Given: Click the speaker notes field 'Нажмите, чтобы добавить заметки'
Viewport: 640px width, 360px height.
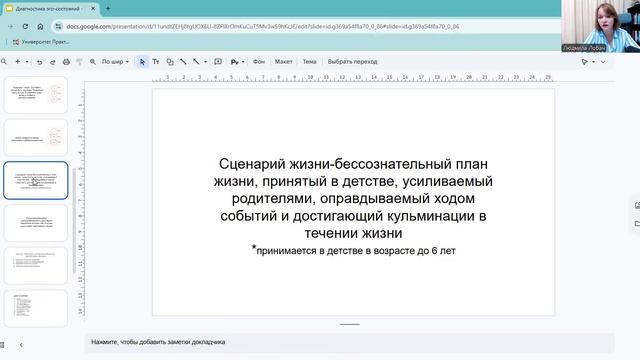Looking at the screenshot, I should point(349,342).
